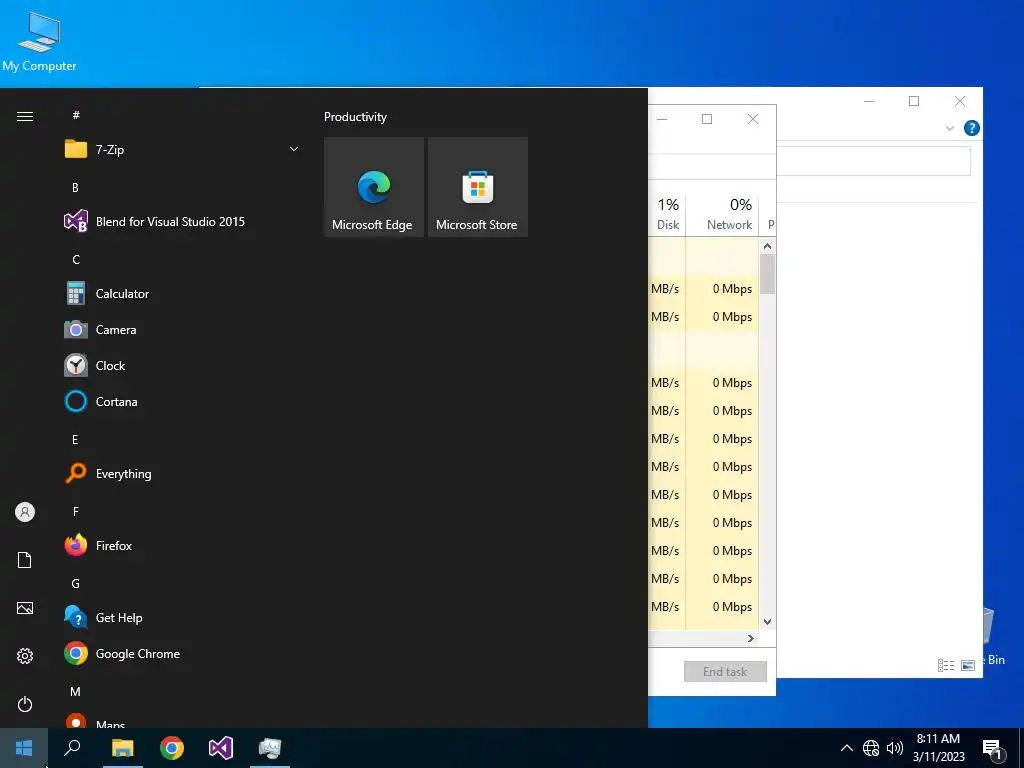Screen dimensions: 1024x768
Task: Switch Explorer to details view icon
Action: coord(946,665)
